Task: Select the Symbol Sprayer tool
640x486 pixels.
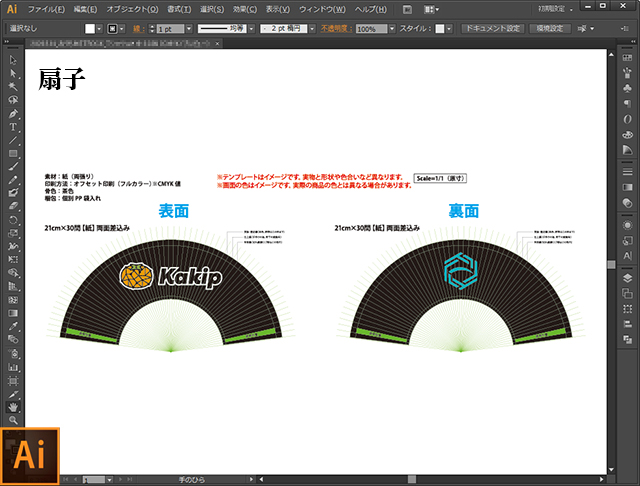Action: tap(13, 353)
